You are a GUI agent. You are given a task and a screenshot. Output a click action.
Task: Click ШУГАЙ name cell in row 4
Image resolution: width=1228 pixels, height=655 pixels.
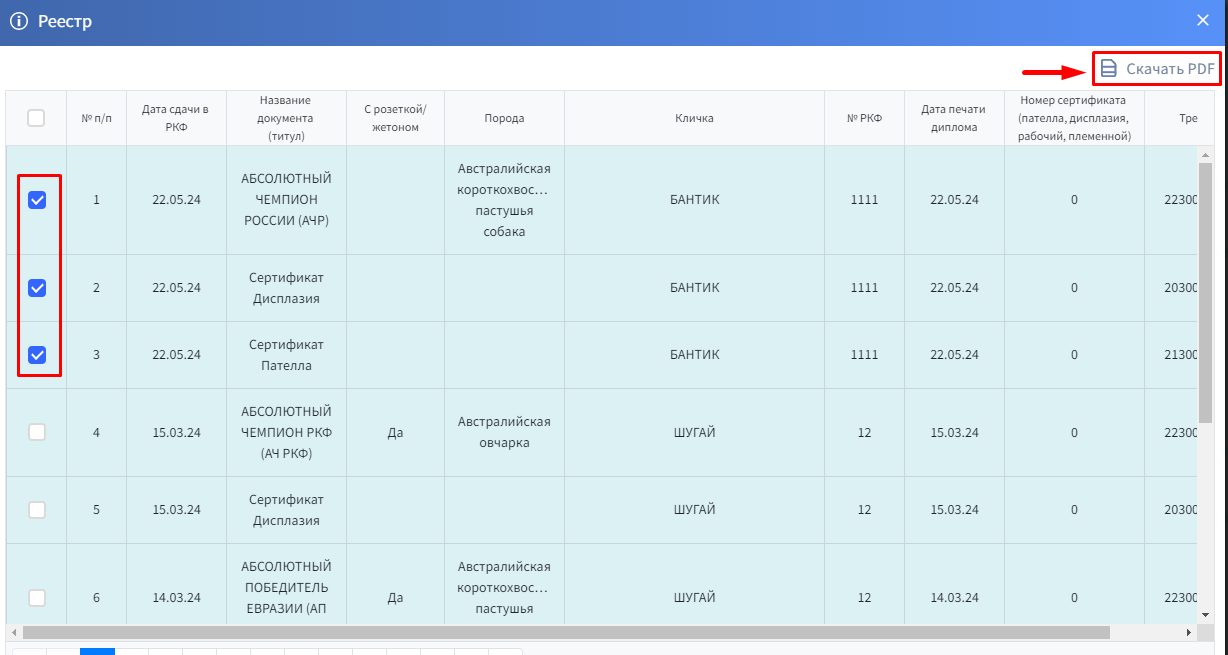coord(694,432)
